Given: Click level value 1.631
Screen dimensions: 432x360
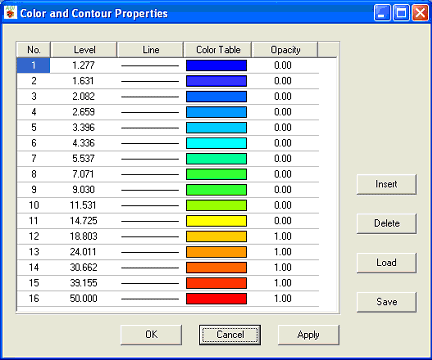Looking at the screenshot, I should pos(83,81).
